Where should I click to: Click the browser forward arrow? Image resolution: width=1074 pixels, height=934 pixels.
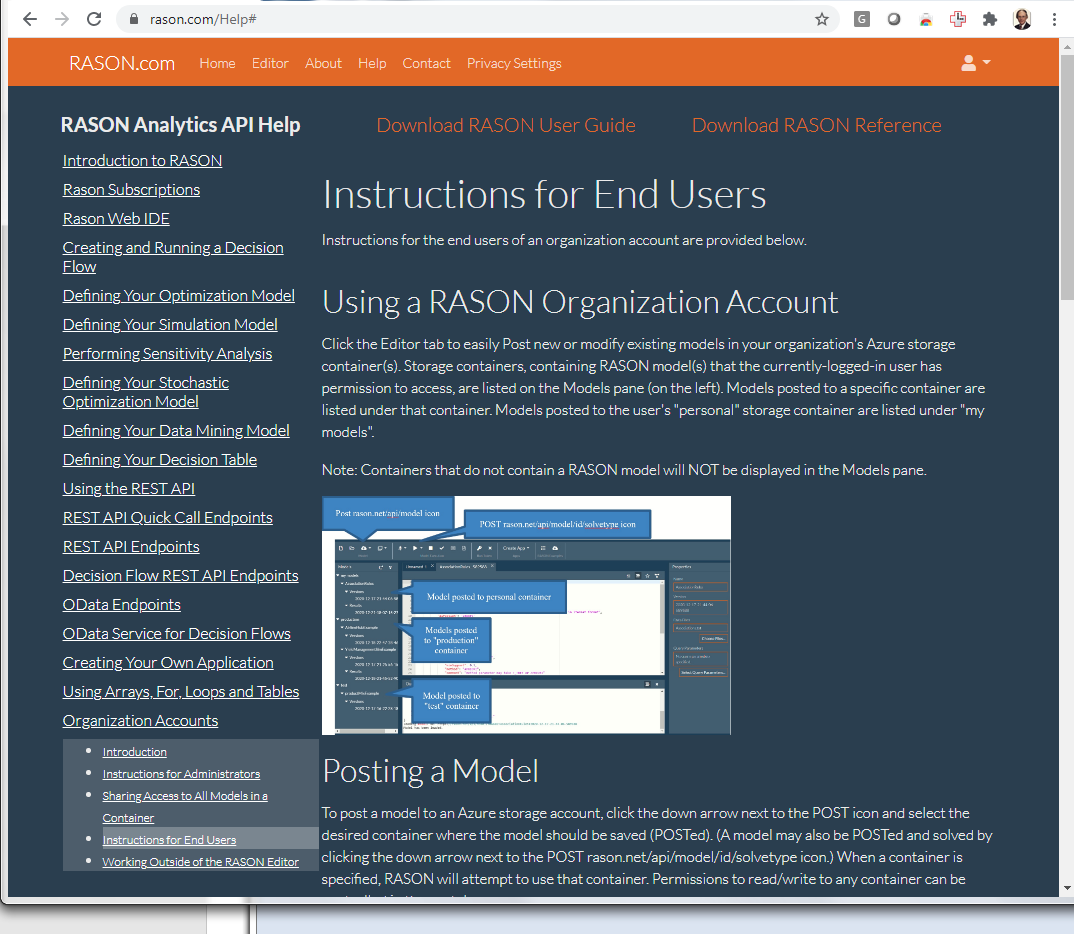coord(62,19)
